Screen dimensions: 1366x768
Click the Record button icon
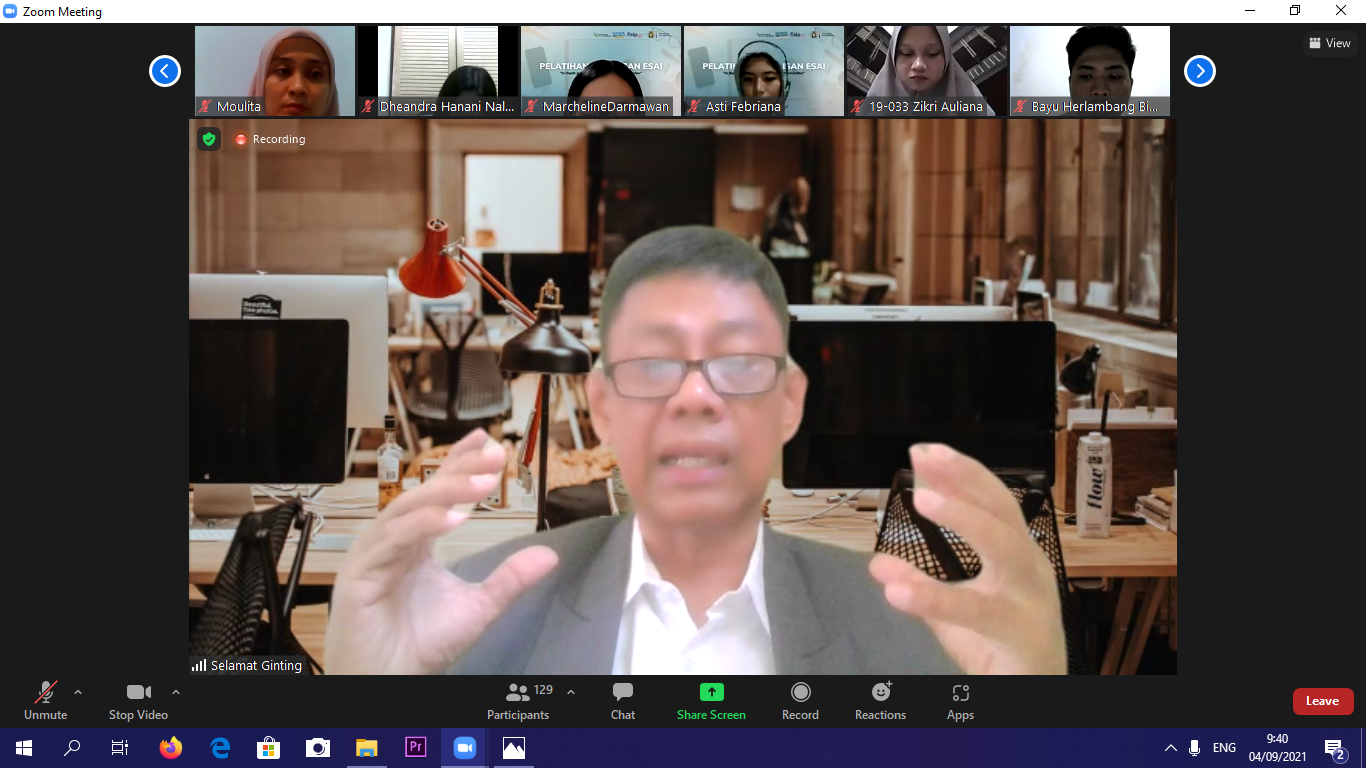tap(800, 692)
